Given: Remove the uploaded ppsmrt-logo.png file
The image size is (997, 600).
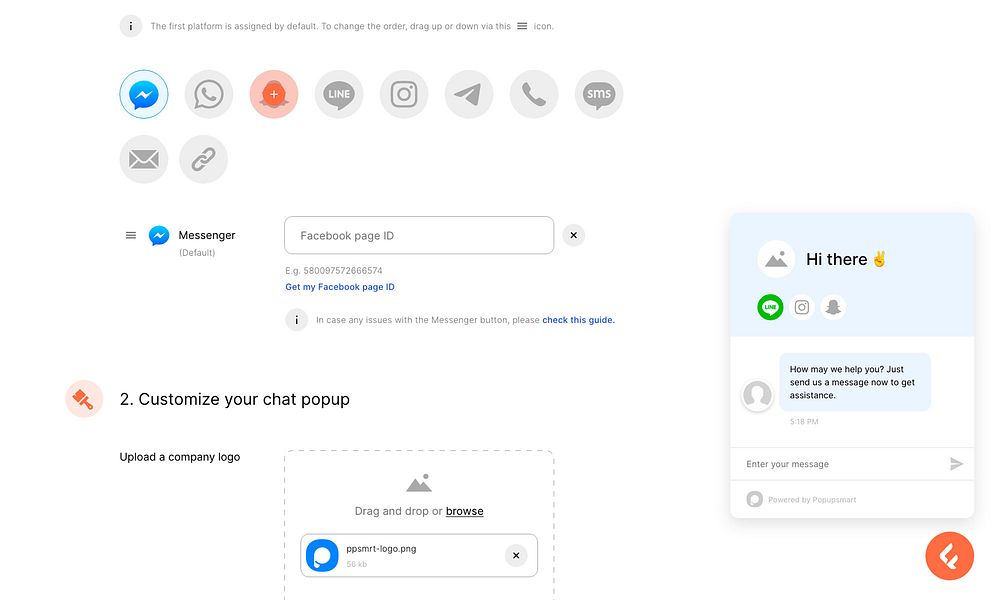Looking at the screenshot, I should click(x=516, y=555).
